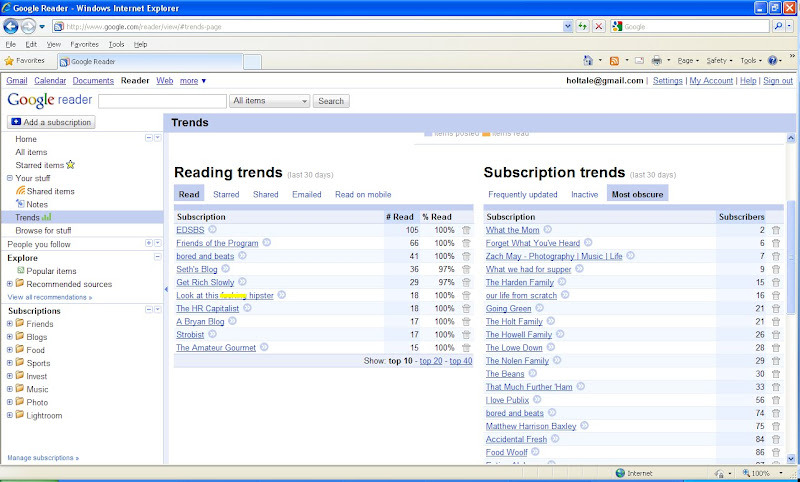This screenshot has height=482, width=800.
Task: Click the search magnifier icon
Action: 778,26
